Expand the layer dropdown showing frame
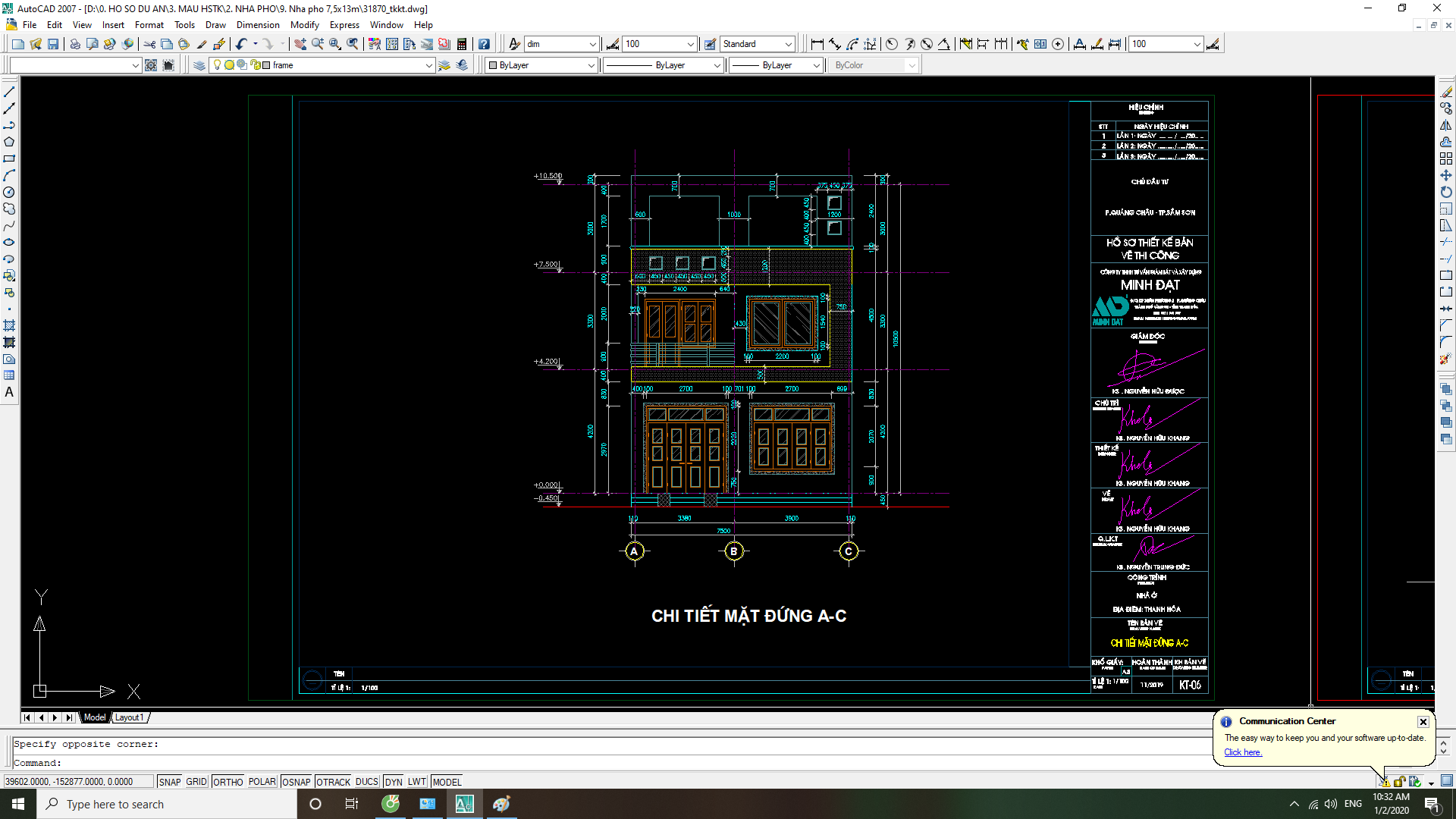Screen dimensions: 1456x819 pyautogui.click(x=428, y=66)
